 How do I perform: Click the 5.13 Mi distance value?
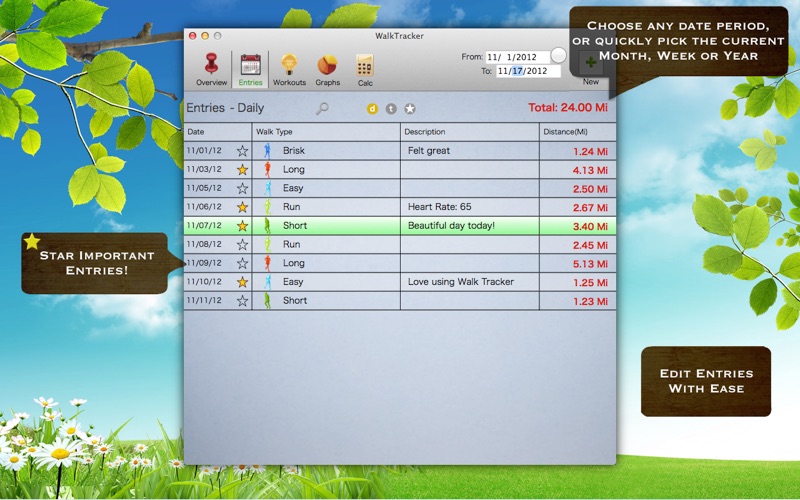click(x=590, y=264)
